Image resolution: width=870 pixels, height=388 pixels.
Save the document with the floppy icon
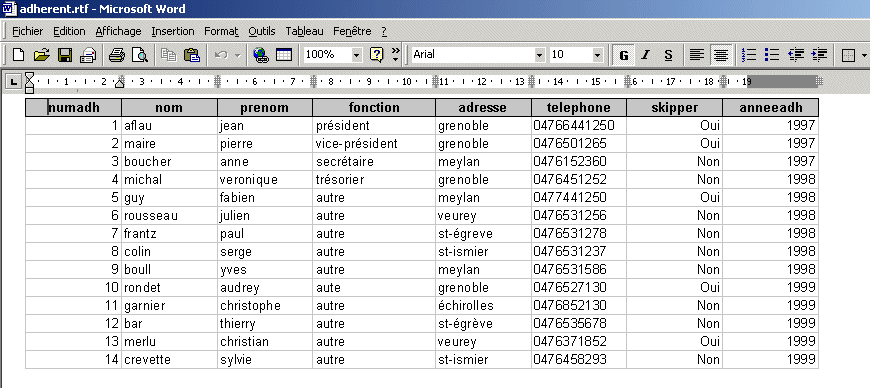tap(65, 54)
